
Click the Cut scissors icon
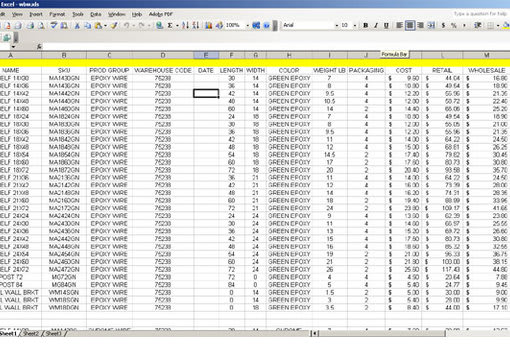click(x=77, y=25)
